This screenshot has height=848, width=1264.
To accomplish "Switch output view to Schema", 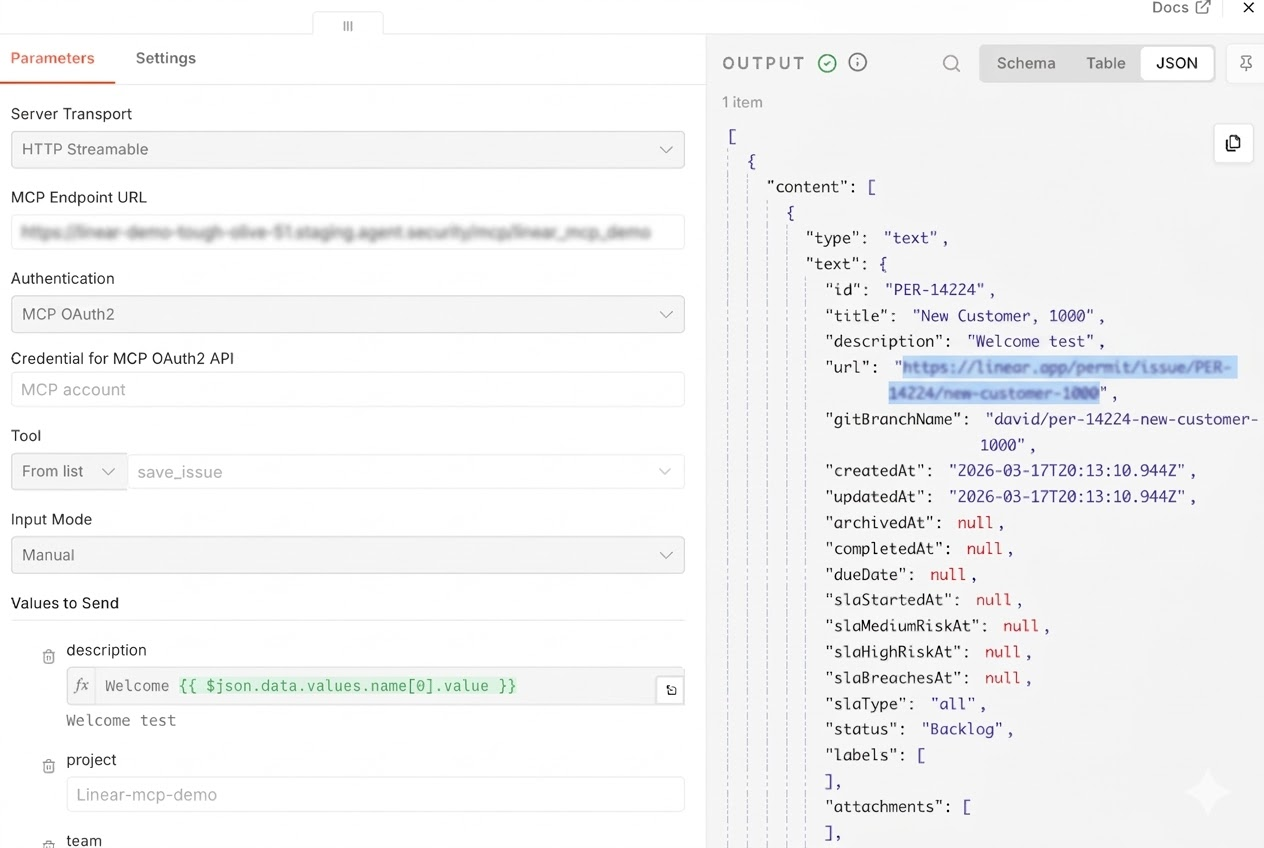I will pos(1025,62).
